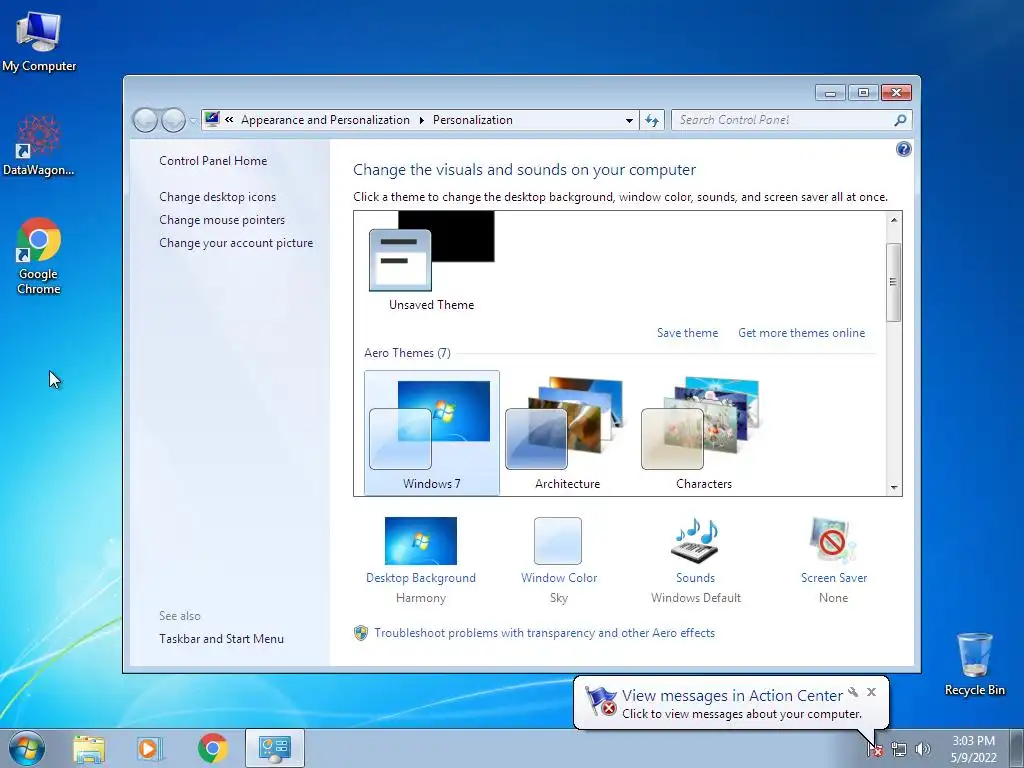Select the Characters theme
This screenshot has width=1024, height=768.
[x=703, y=433]
